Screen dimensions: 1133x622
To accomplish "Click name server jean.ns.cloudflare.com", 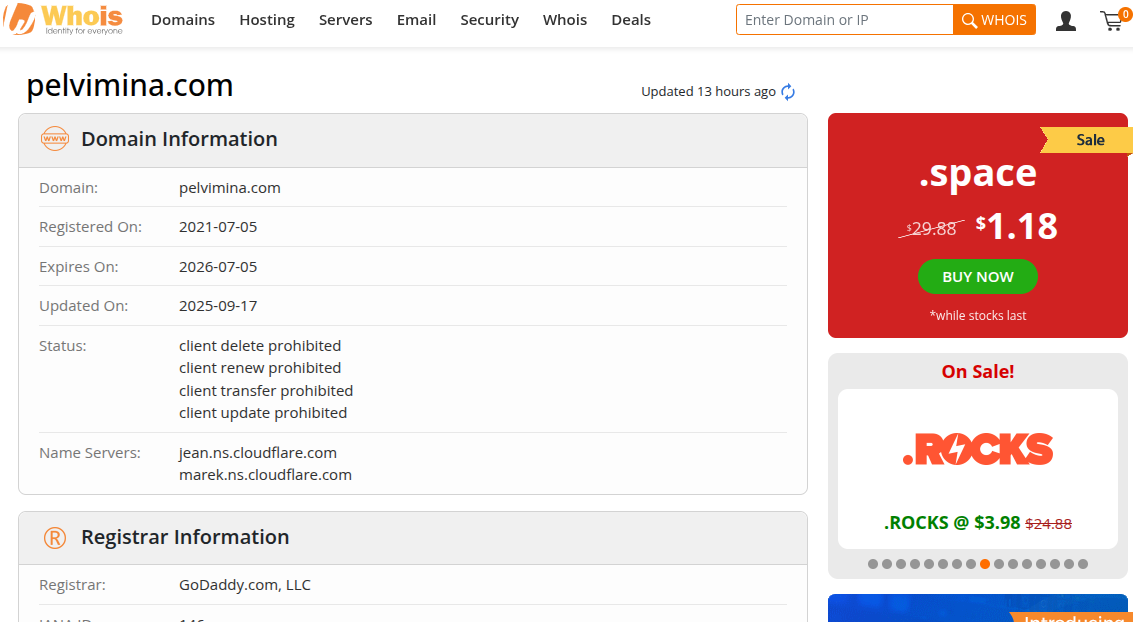I will 258,453.
